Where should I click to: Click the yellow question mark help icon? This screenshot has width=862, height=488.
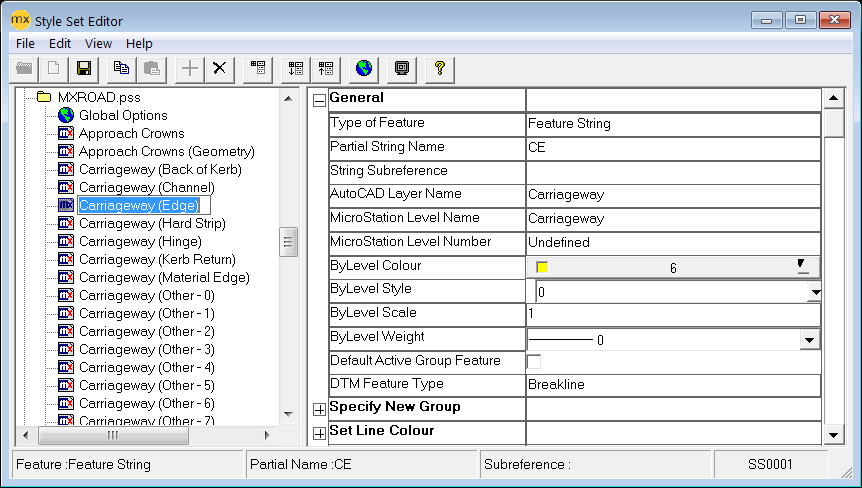439,69
